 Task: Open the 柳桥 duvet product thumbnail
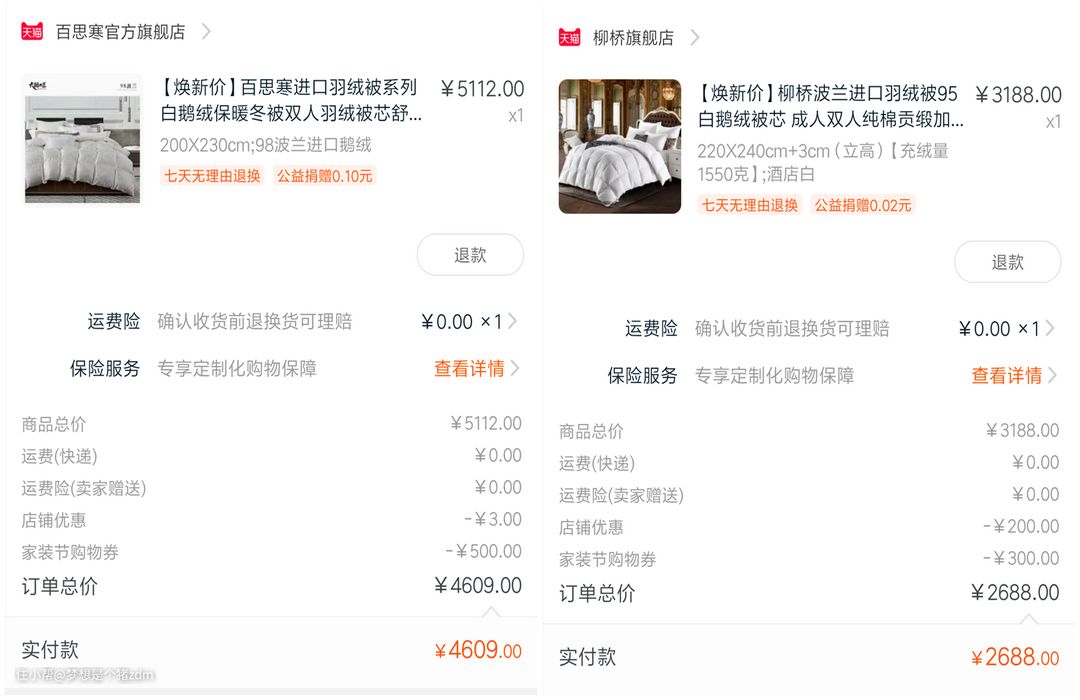pos(619,146)
